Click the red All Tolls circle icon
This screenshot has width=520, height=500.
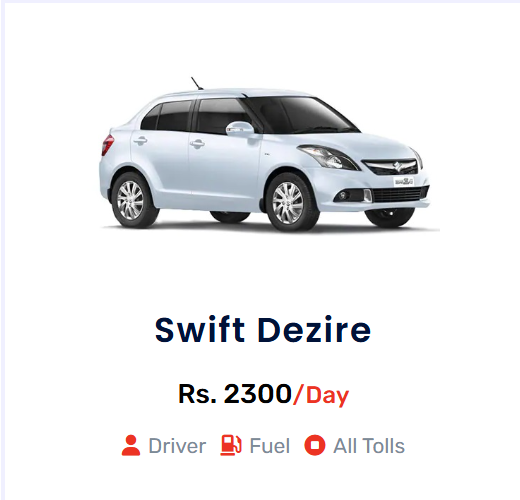point(314,445)
